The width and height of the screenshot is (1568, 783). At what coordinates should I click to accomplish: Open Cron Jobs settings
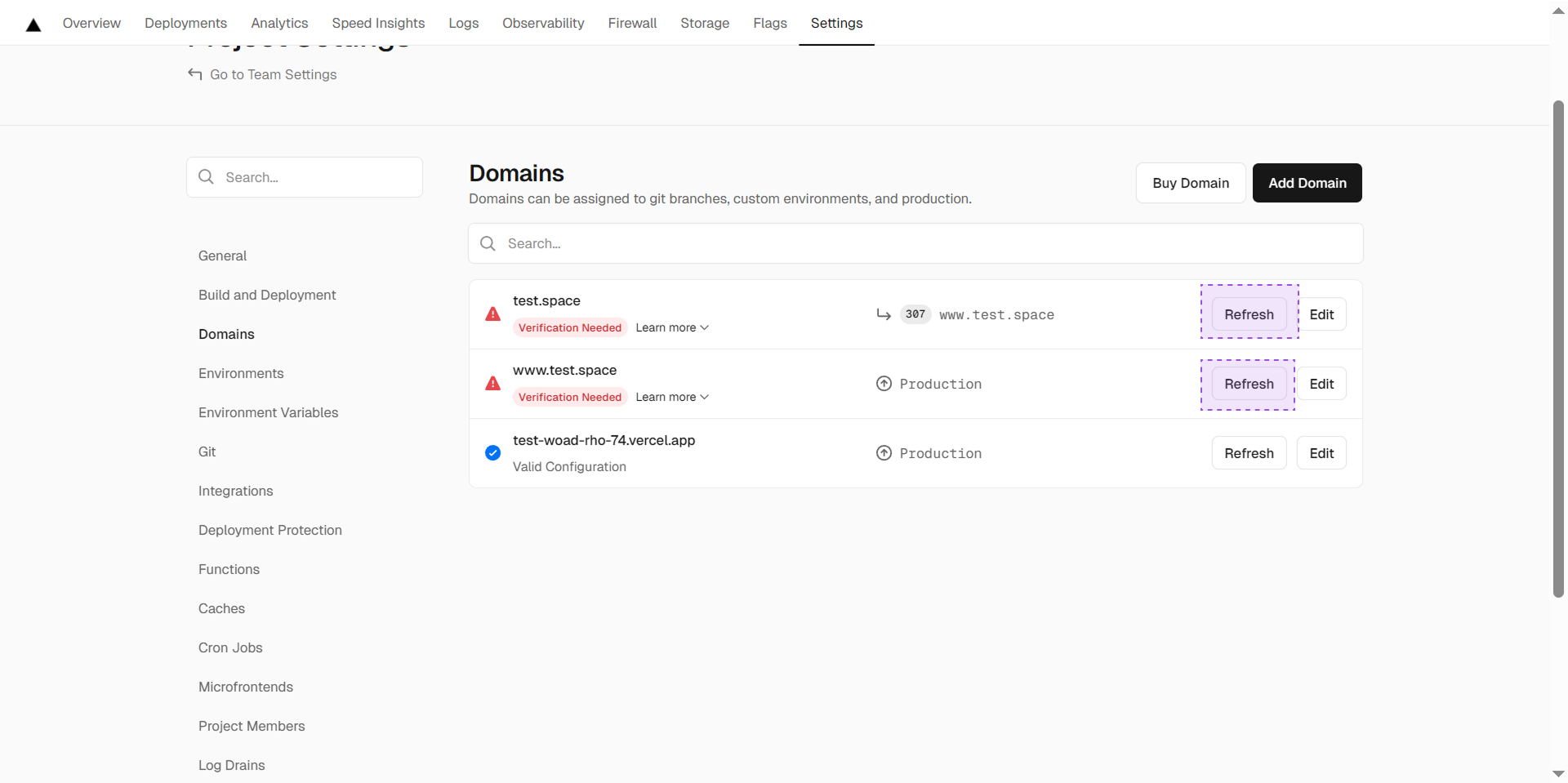tap(230, 647)
